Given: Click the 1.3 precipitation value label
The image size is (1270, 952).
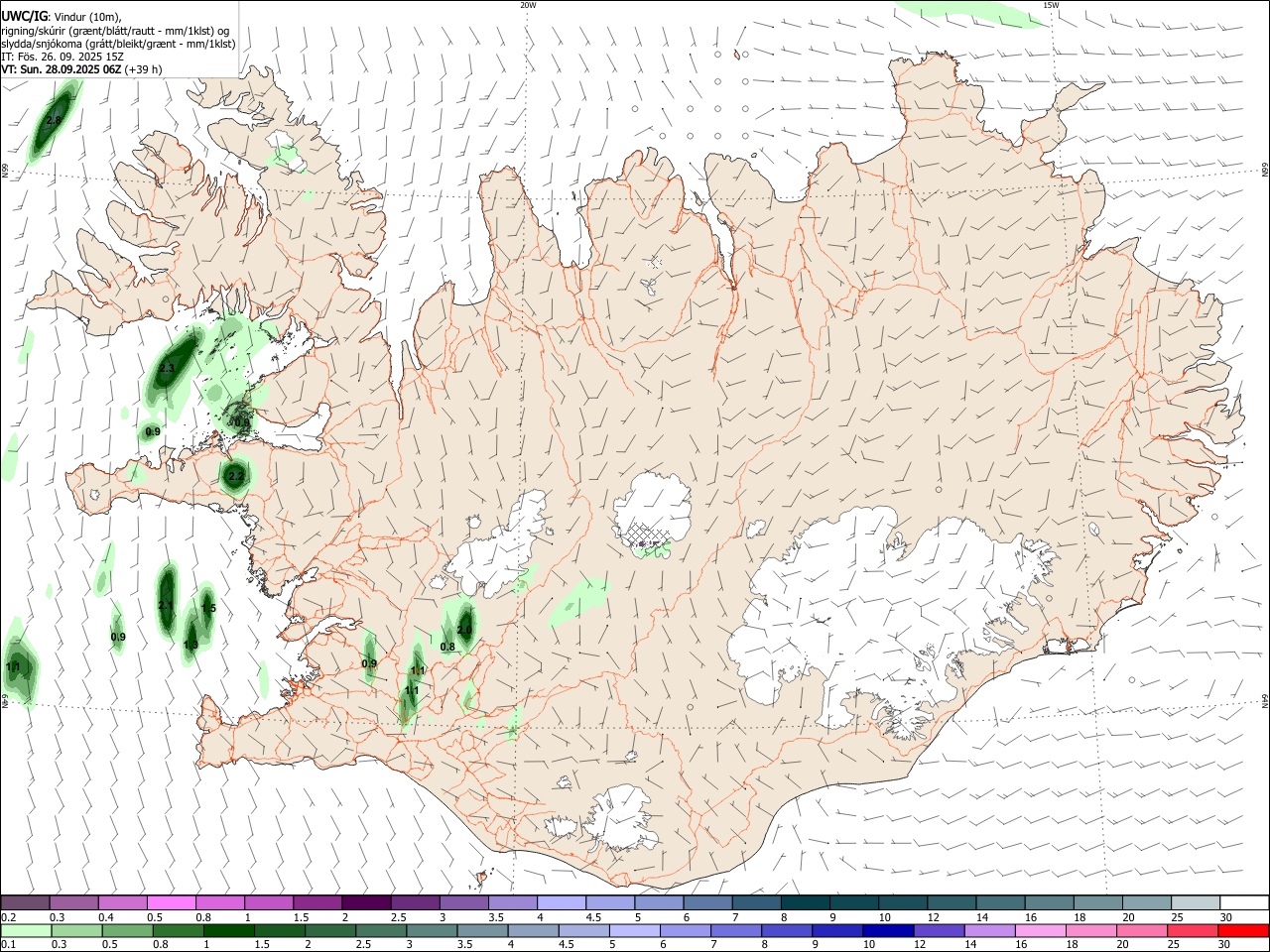Looking at the screenshot, I should click(190, 645).
